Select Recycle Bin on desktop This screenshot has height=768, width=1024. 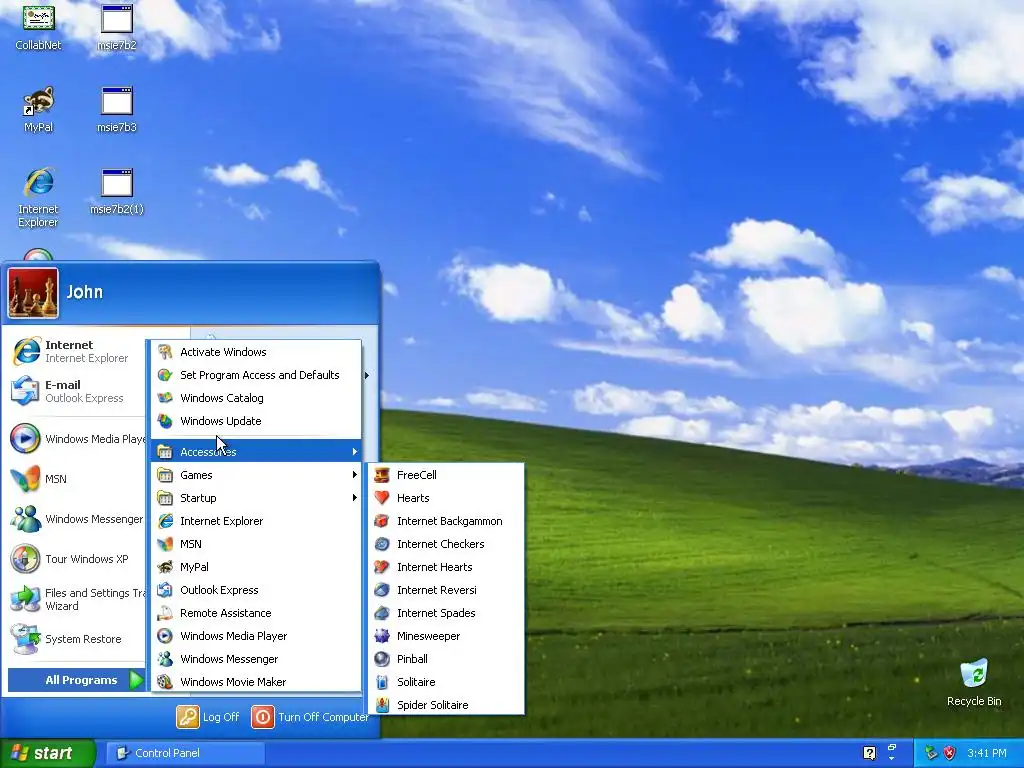click(x=974, y=683)
